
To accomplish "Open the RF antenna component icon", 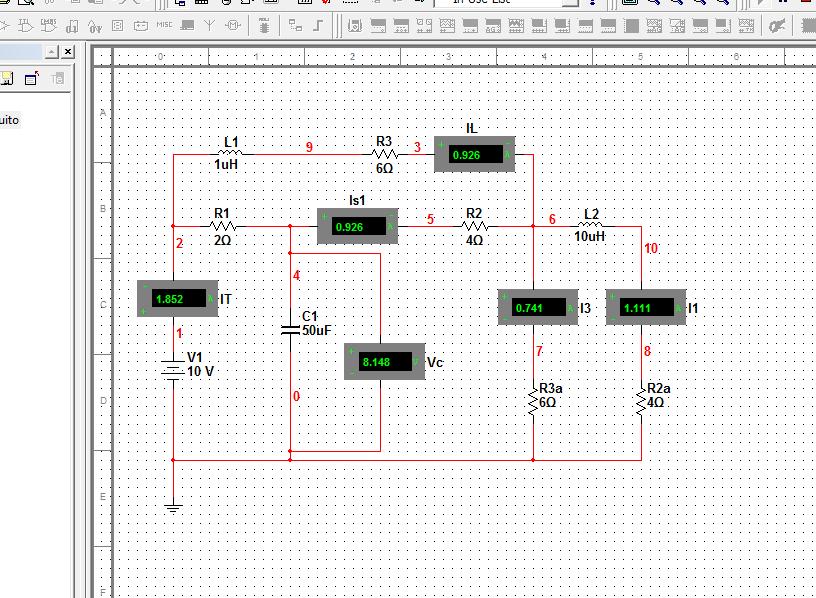I will coord(209,25).
